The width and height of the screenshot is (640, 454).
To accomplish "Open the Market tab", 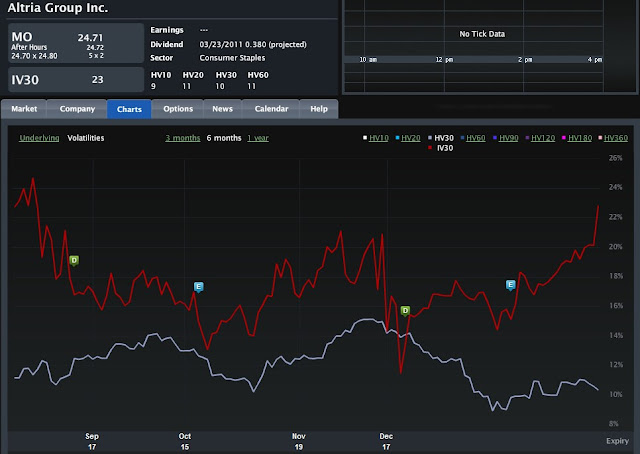I will [x=24, y=108].
